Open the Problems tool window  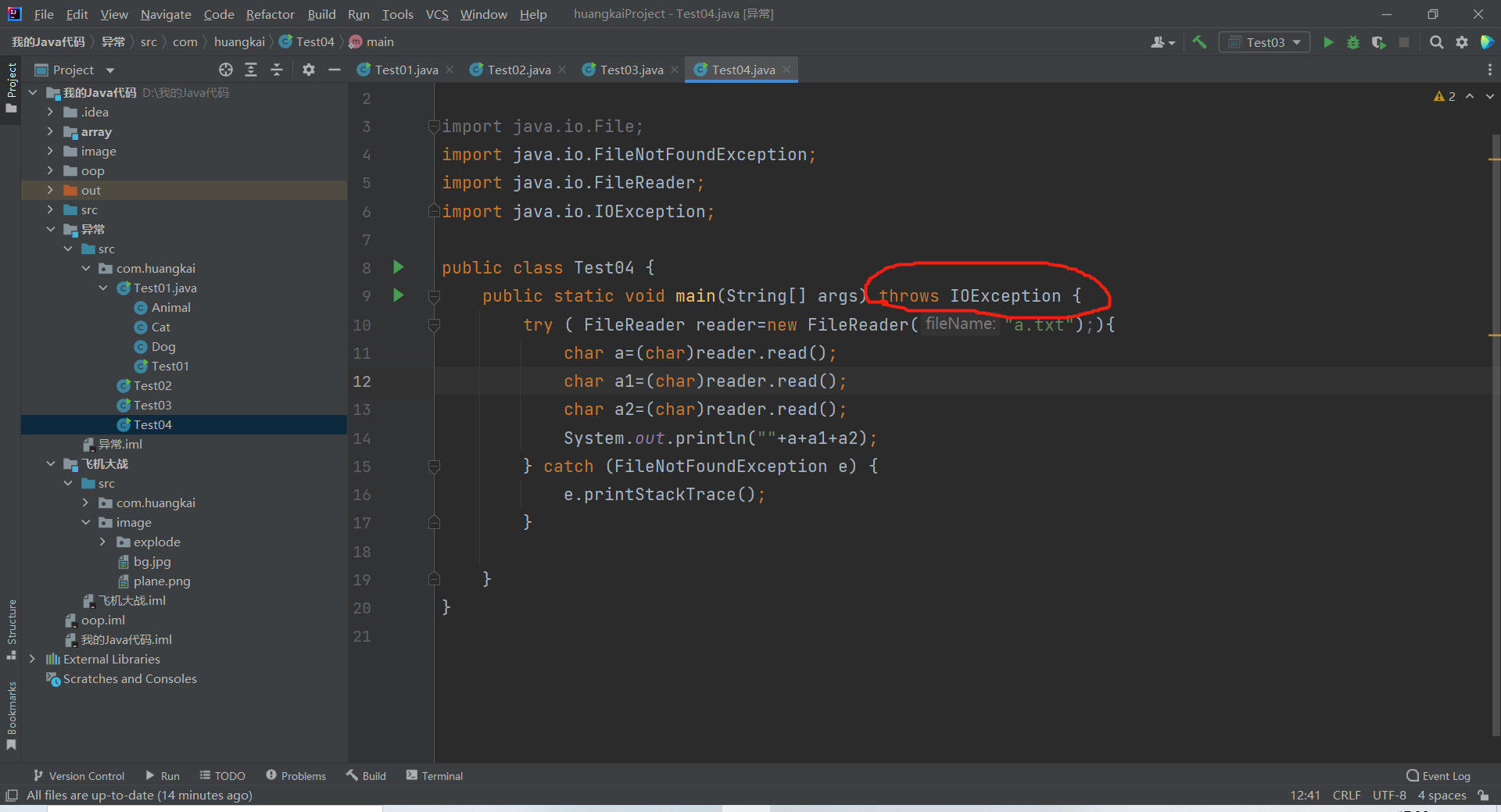(x=296, y=776)
